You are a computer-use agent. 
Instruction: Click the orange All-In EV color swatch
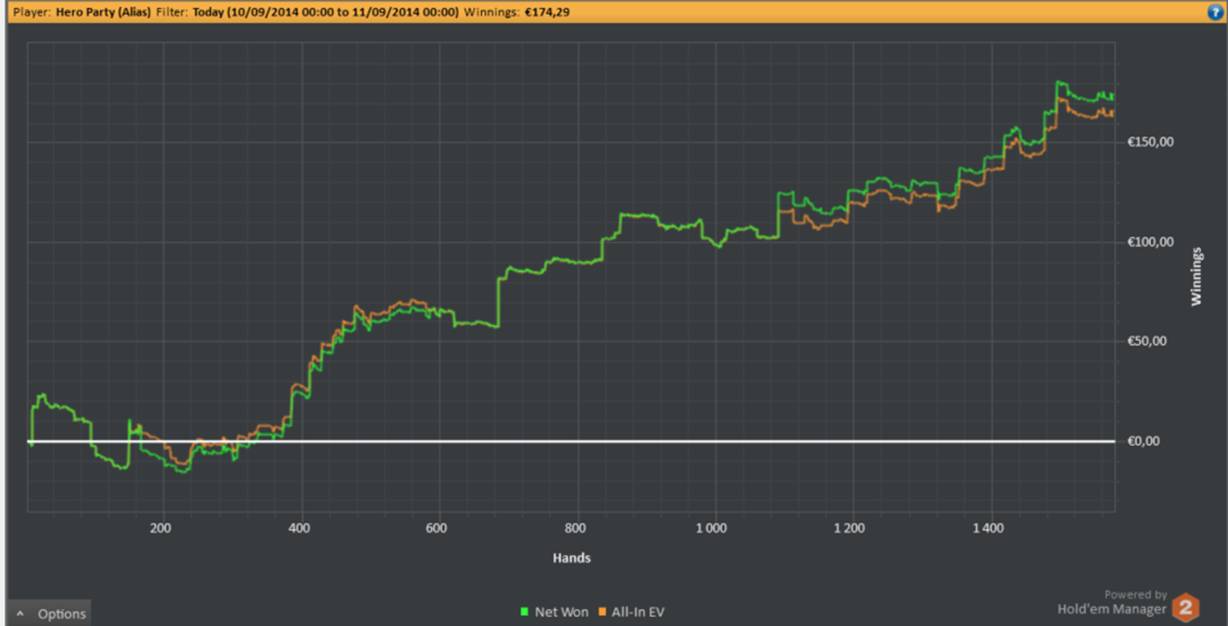pos(602,613)
